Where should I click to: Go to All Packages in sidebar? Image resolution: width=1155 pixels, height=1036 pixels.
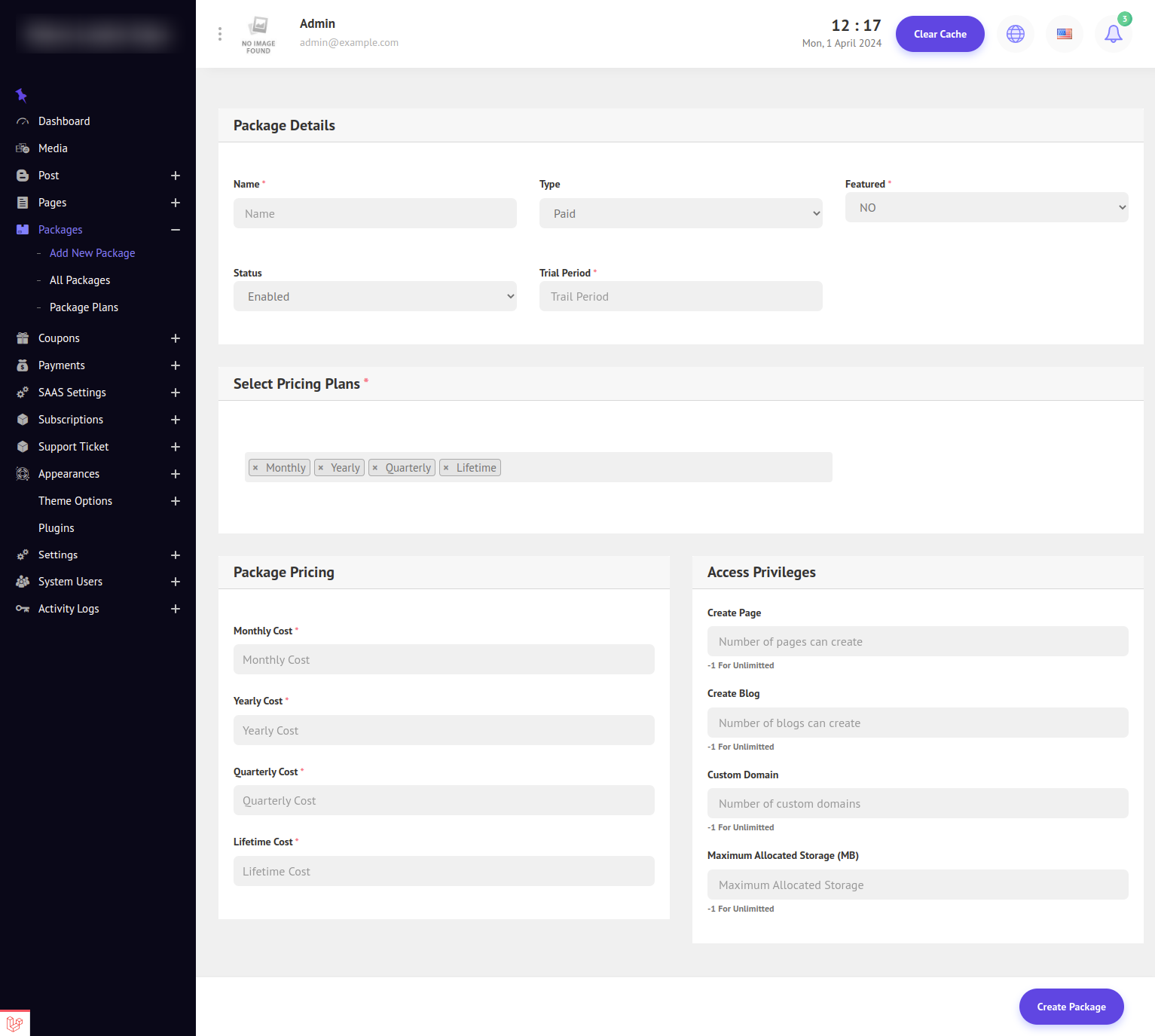pos(80,280)
